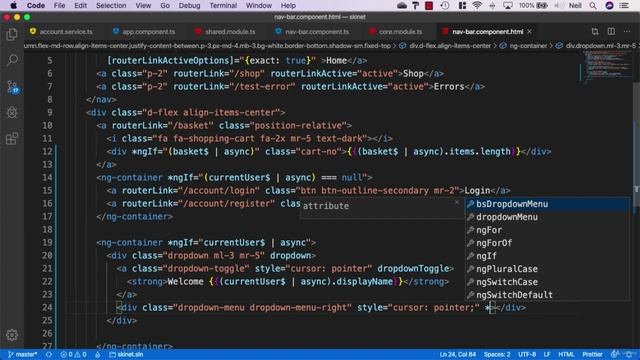Viewport: 640px width, 360px height.
Task: Click the flame icon in status bar
Action: pyautogui.click(x=98, y=354)
